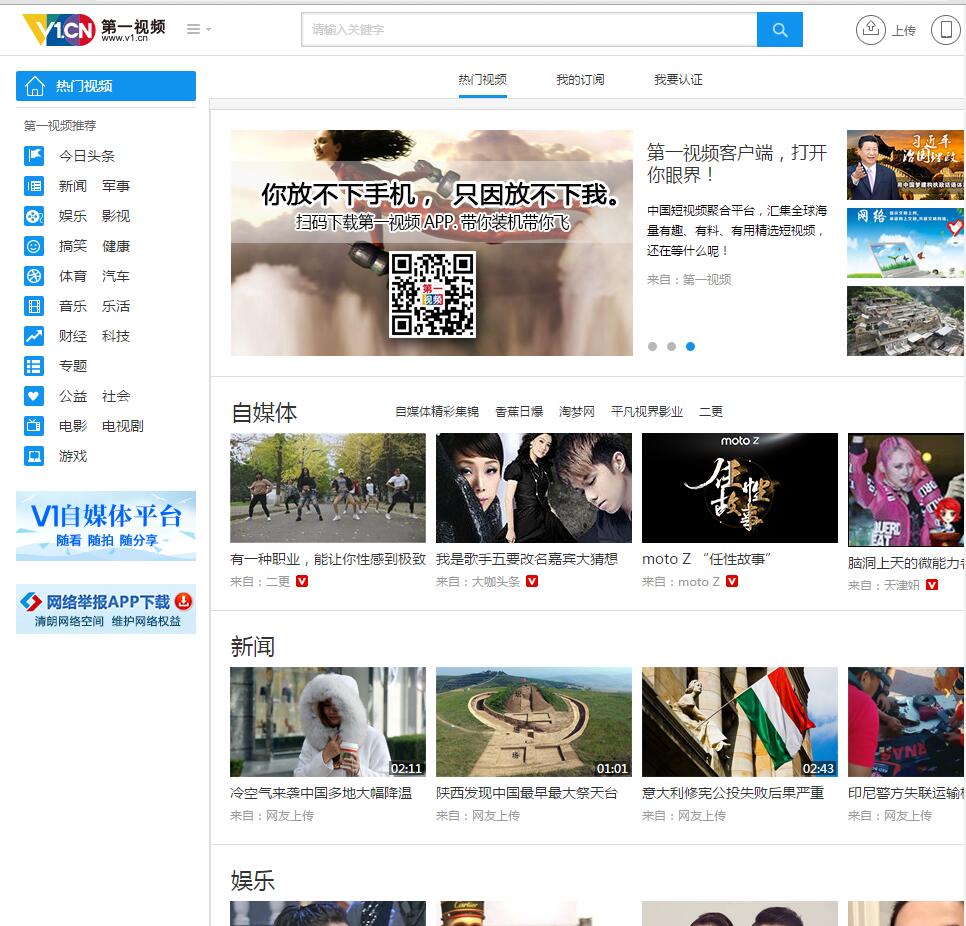Open the mobile phone icon in header
Viewport: 966px width, 926px height.
click(x=946, y=29)
